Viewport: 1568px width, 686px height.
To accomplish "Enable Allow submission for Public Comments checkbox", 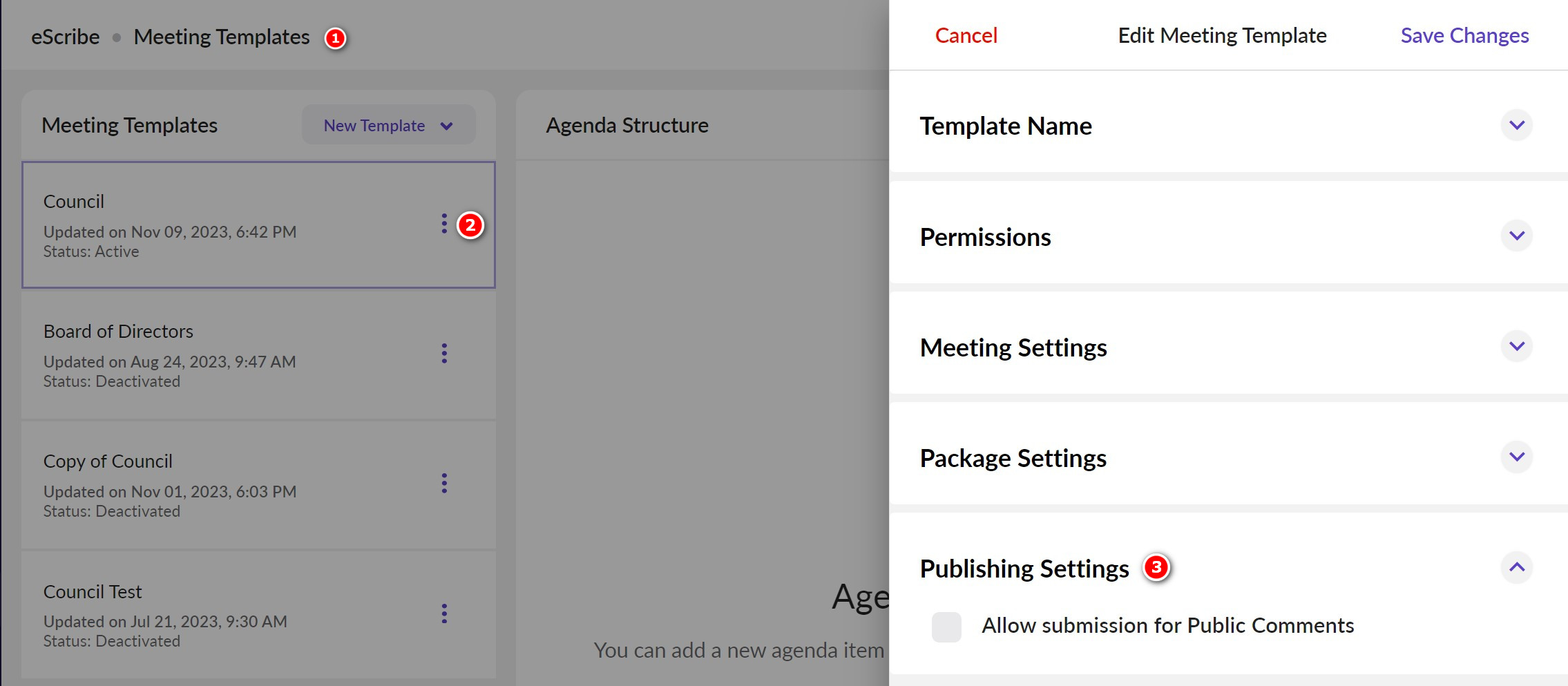I will point(946,627).
